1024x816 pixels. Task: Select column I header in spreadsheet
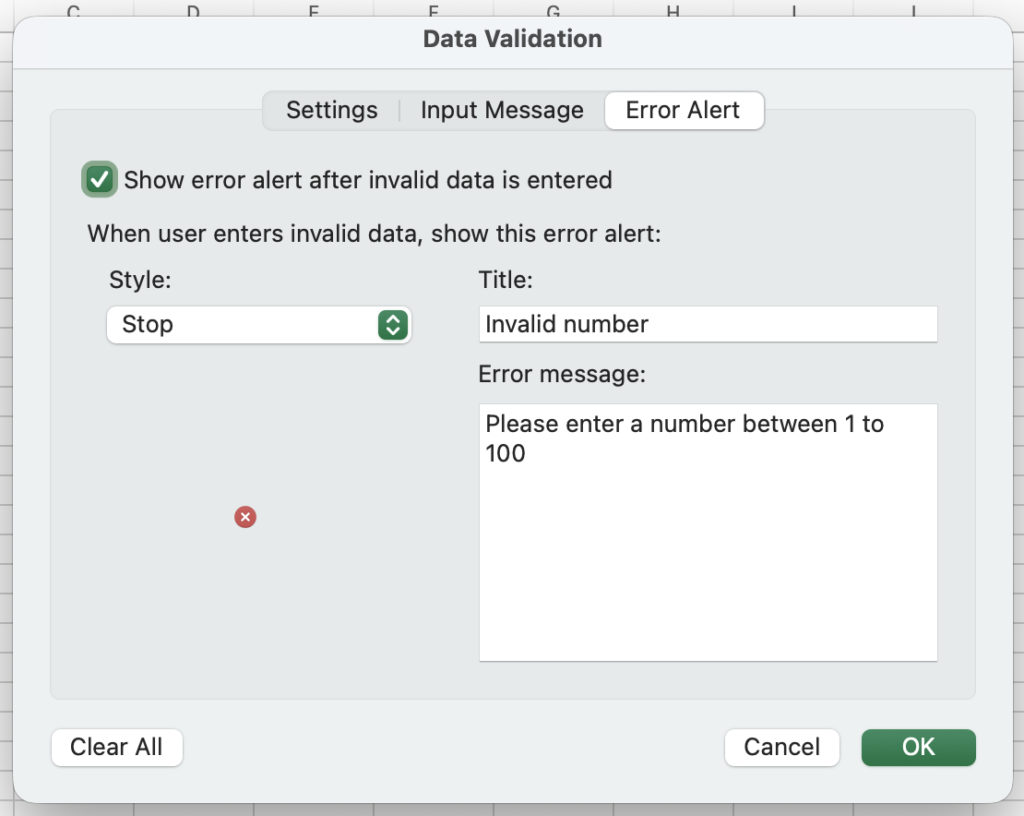(x=794, y=10)
